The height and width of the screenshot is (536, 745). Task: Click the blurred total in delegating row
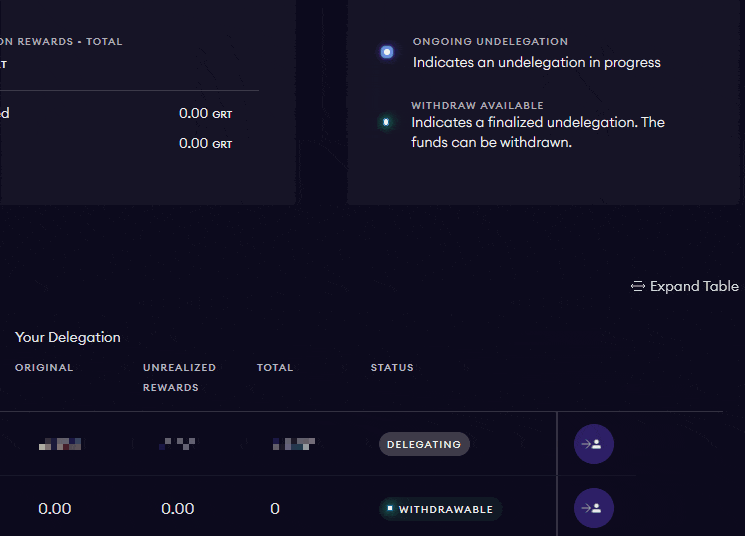(x=294, y=444)
